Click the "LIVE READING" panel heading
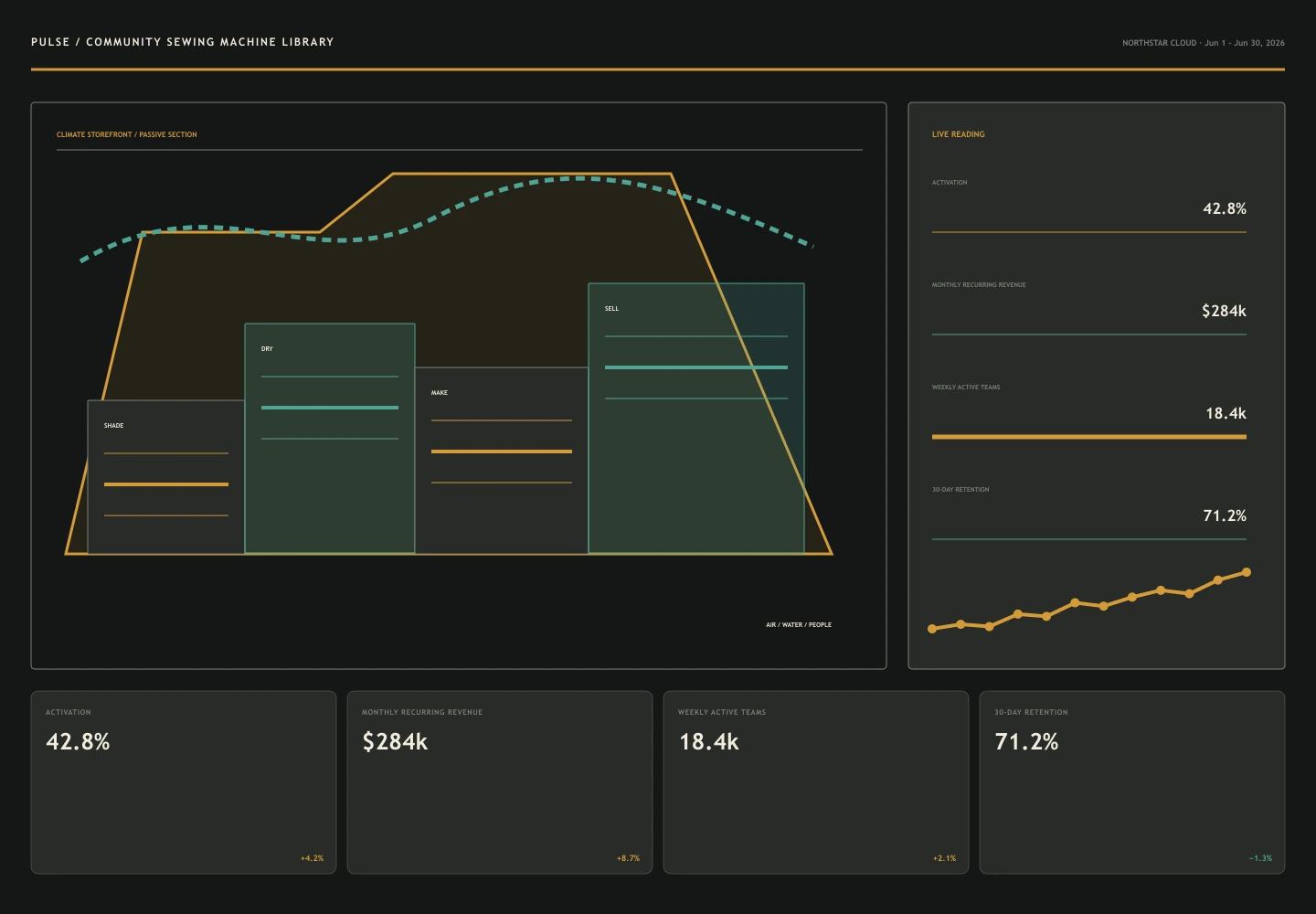The height and width of the screenshot is (914, 1316). pos(959,134)
